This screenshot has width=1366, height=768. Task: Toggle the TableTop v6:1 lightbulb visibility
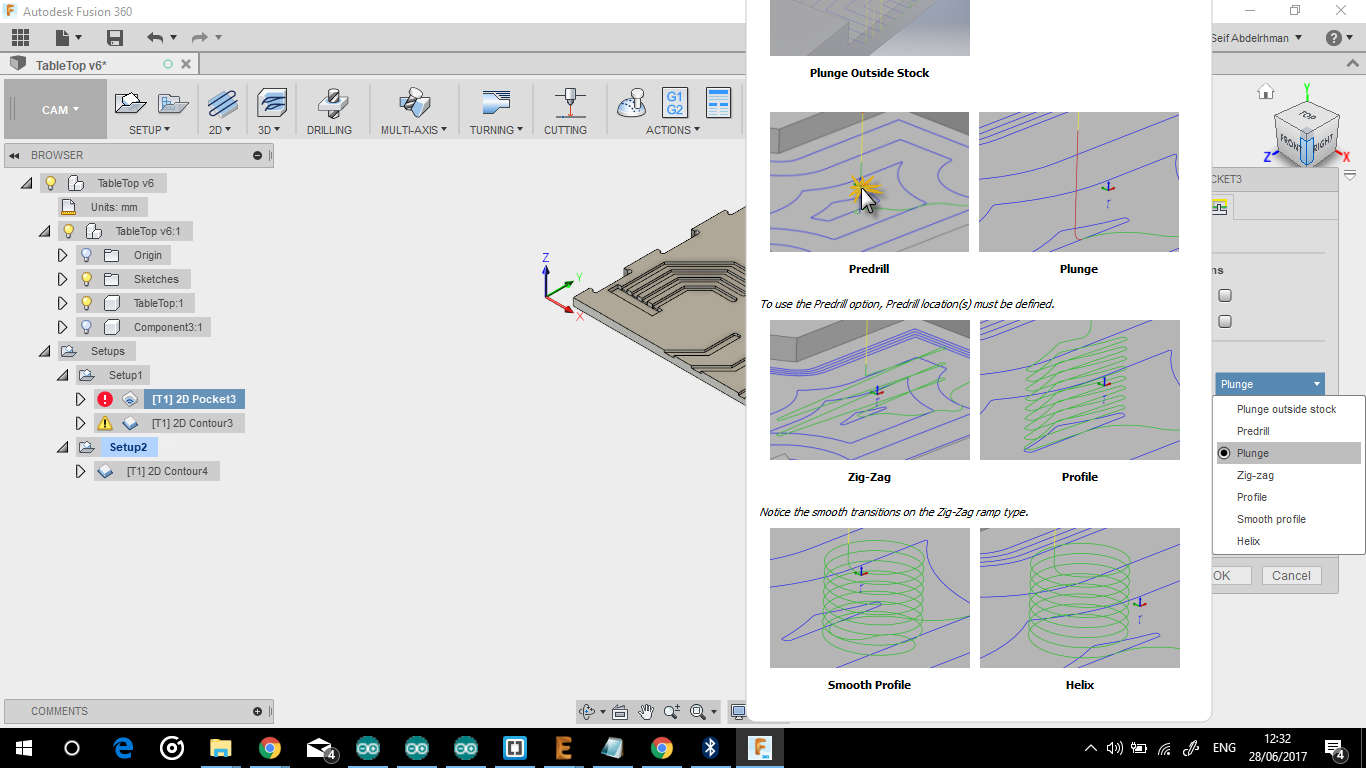pos(68,231)
